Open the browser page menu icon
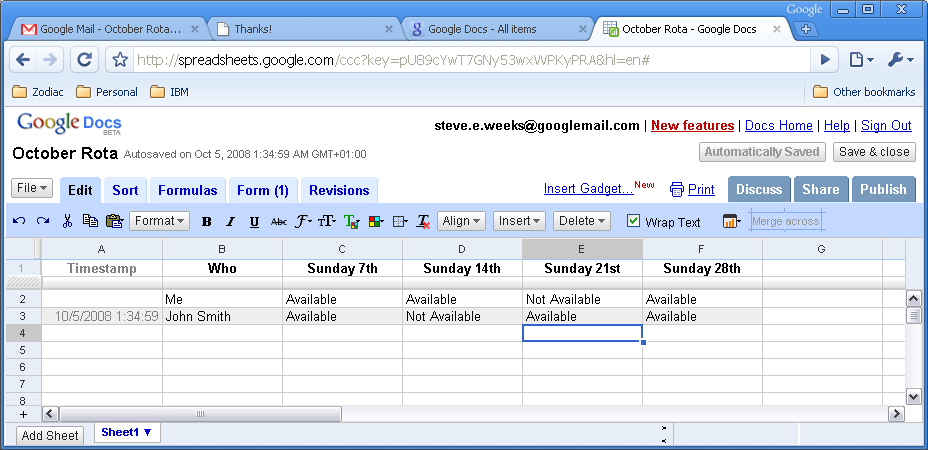The width and height of the screenshot is (928, 450). 862,60
